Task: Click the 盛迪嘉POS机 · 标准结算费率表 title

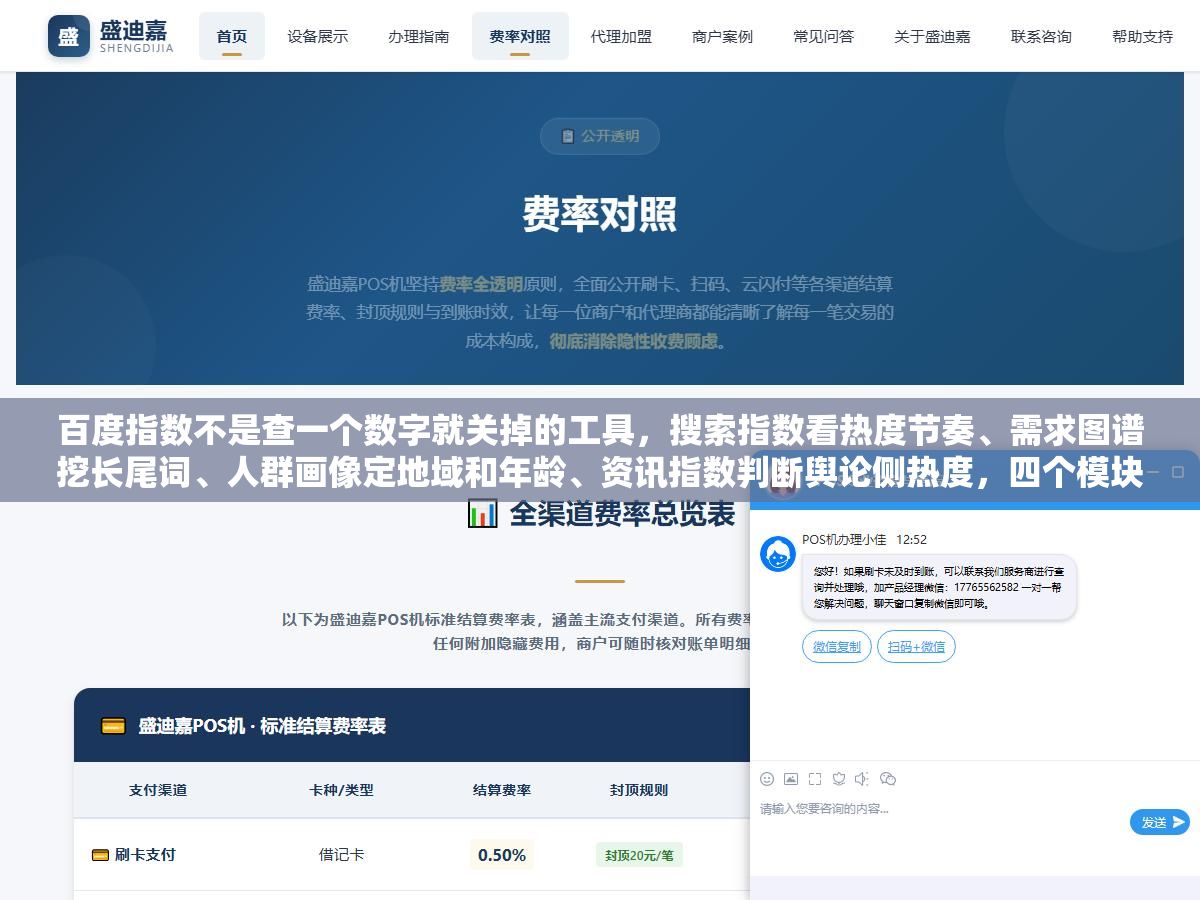Action: 262,726
